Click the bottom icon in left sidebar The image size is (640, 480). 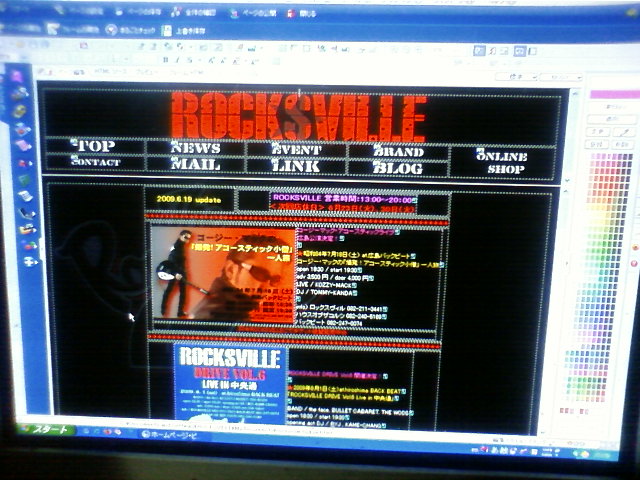click(x=30, y=261)
